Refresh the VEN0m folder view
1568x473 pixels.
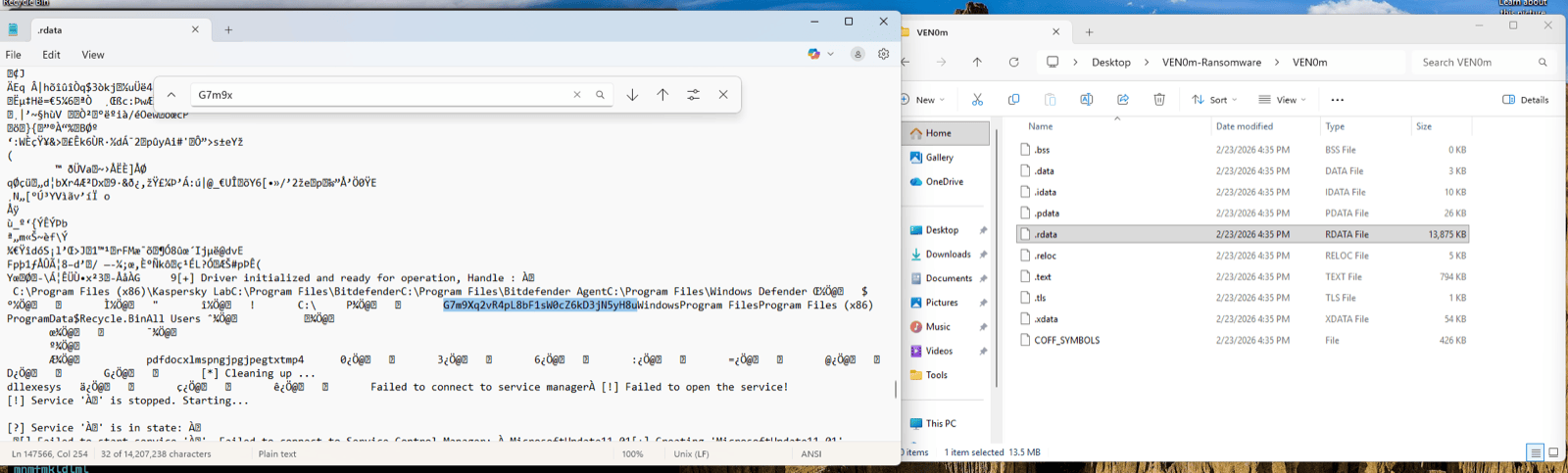point(1013,62)
